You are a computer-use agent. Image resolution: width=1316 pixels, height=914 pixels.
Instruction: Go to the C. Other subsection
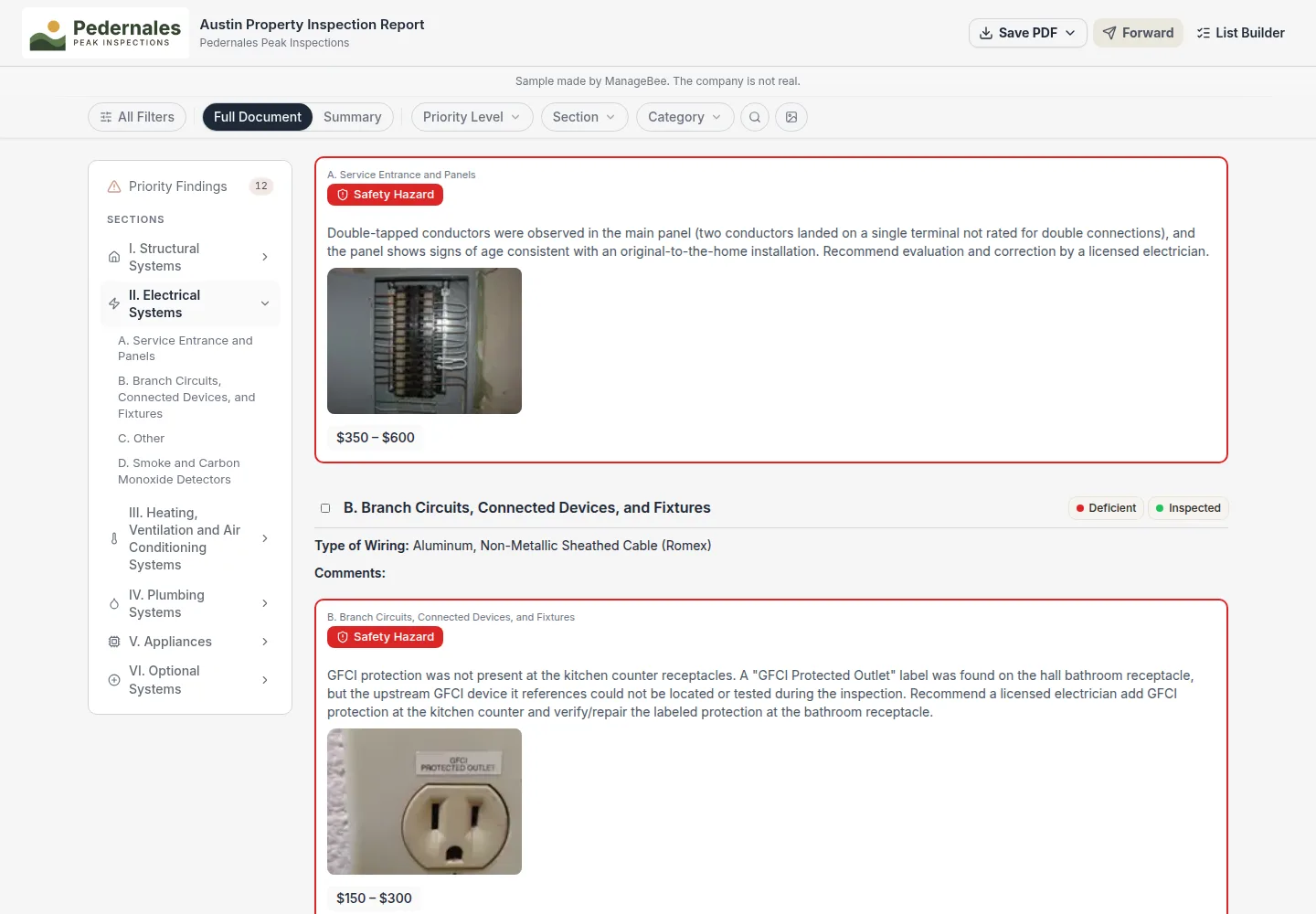pos(142,439)
